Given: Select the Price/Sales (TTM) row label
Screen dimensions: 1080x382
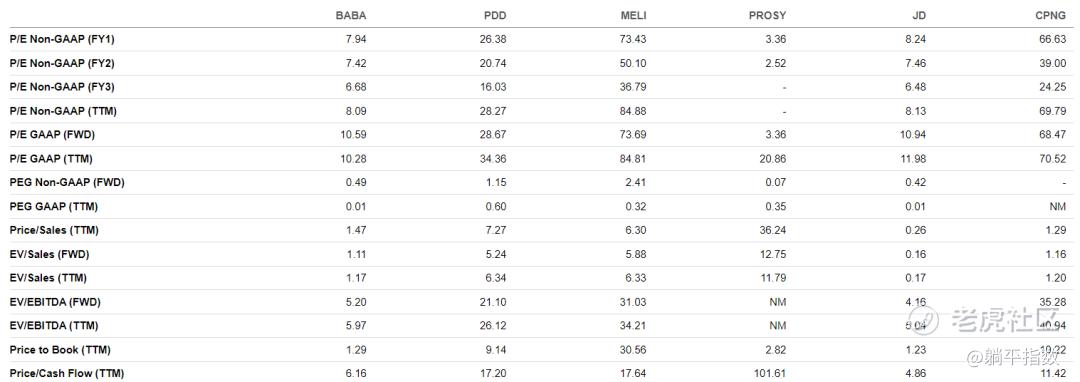Looking at the screenshot, I should point(49,231).
